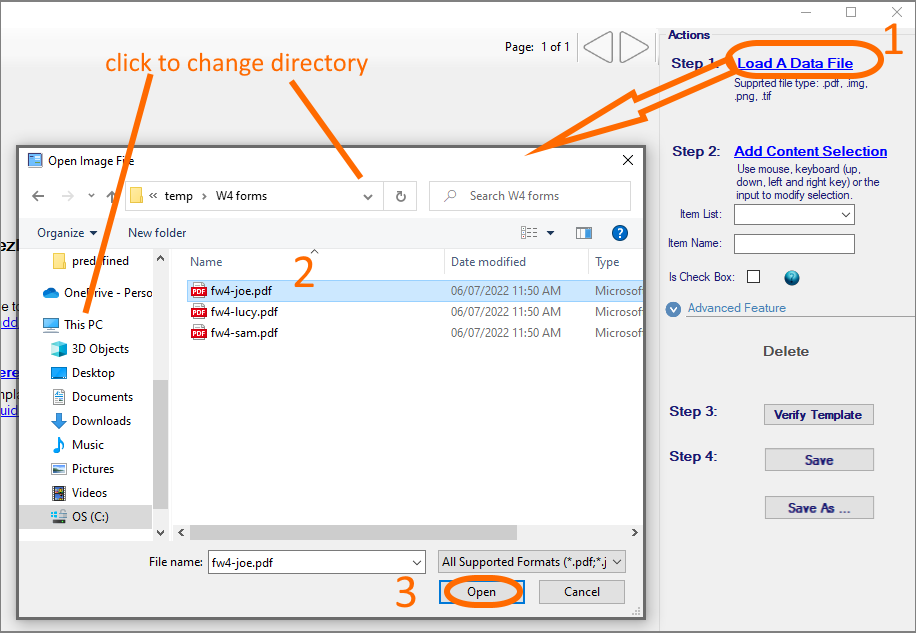The height and width of the screenshot is (633, 916).
Task: Click the blue Help icon in the dialog toolbar
Action: pos(620,232)
